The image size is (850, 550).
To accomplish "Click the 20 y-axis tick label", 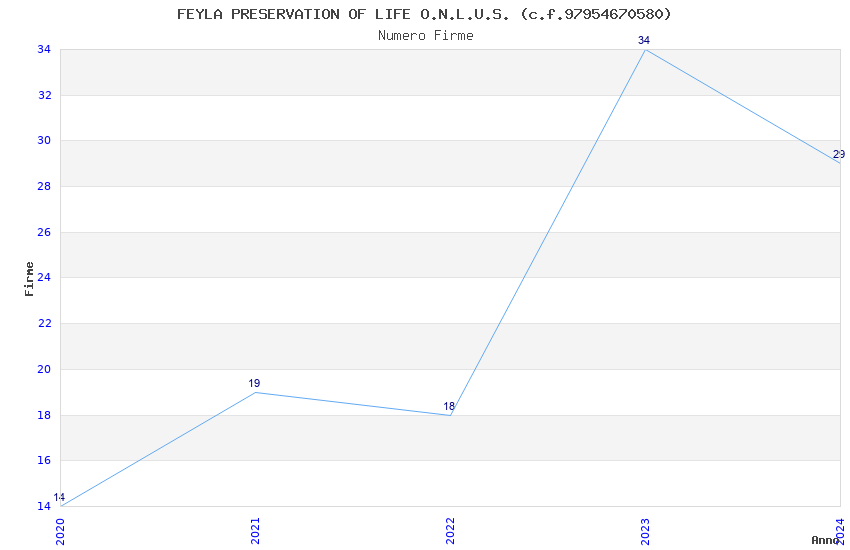I will 44,369.
